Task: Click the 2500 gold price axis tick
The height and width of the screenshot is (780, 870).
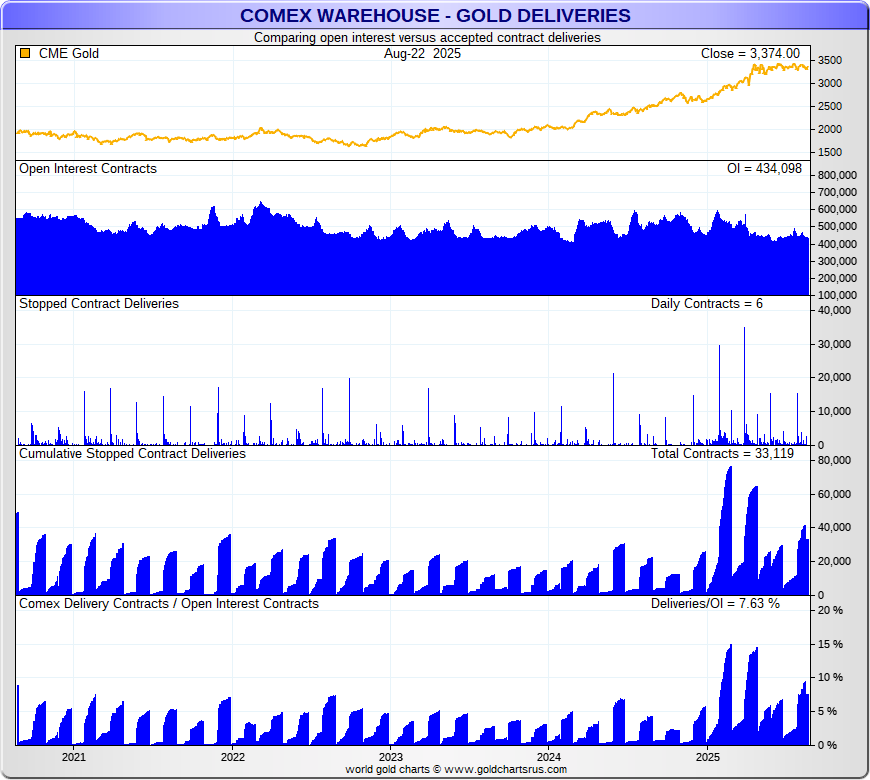Action: click(829, 106)
